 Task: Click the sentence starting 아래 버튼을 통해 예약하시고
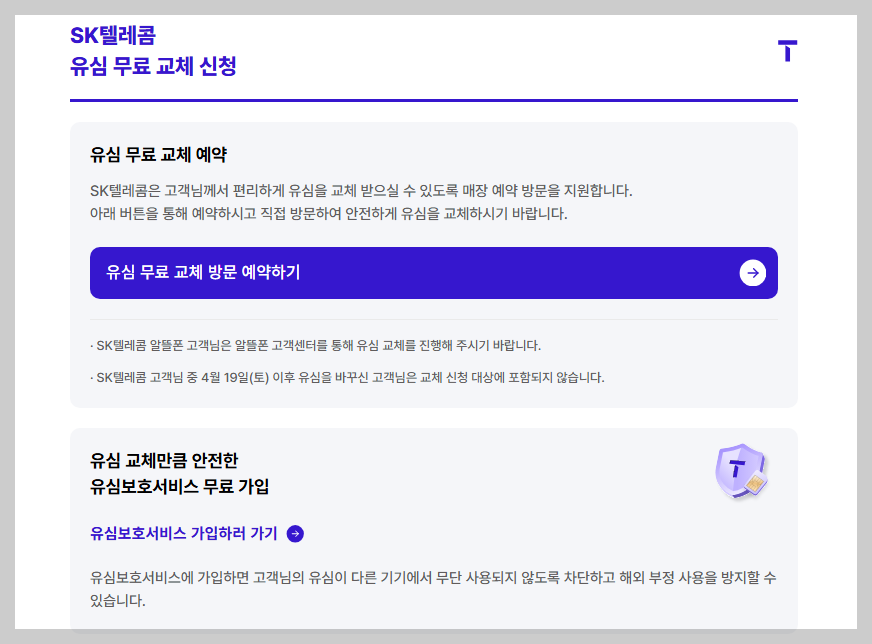[329, 214]
